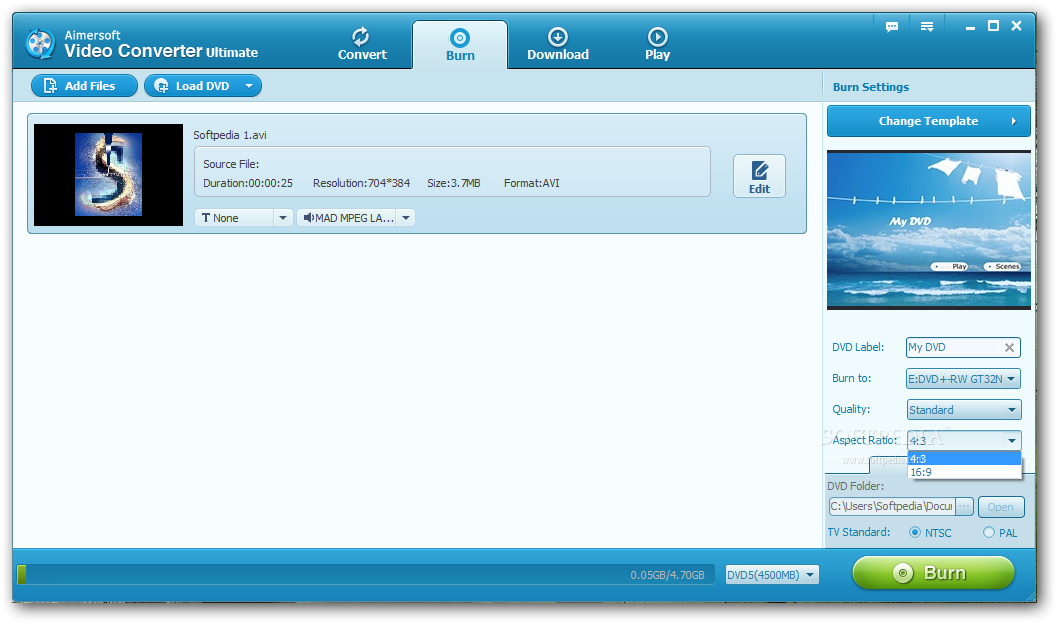This screenshot has width=1057, height=623.
Task: Click the Duration:00:00:25 text
Action: click(248, 183)
